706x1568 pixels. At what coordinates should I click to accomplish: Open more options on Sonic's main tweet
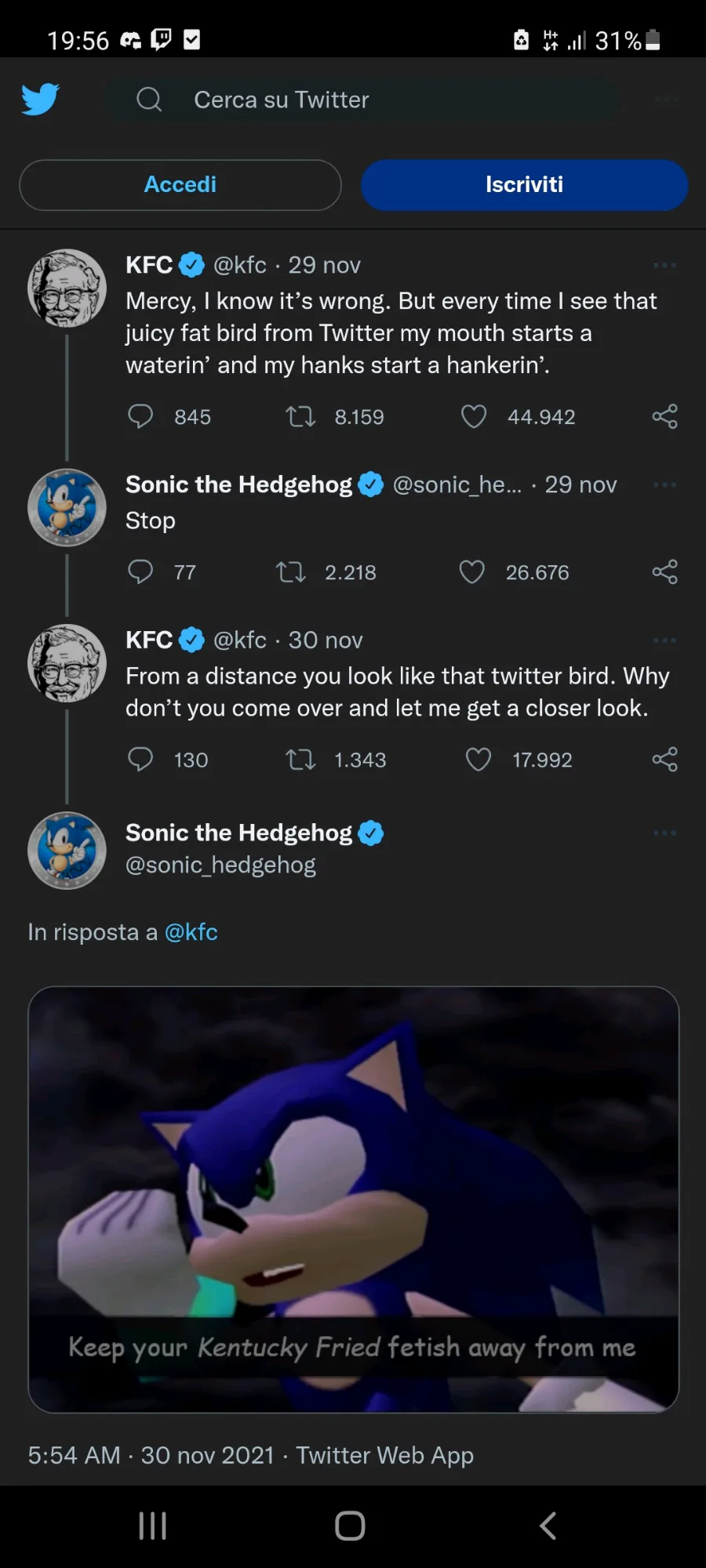click(x=664, y=833)
